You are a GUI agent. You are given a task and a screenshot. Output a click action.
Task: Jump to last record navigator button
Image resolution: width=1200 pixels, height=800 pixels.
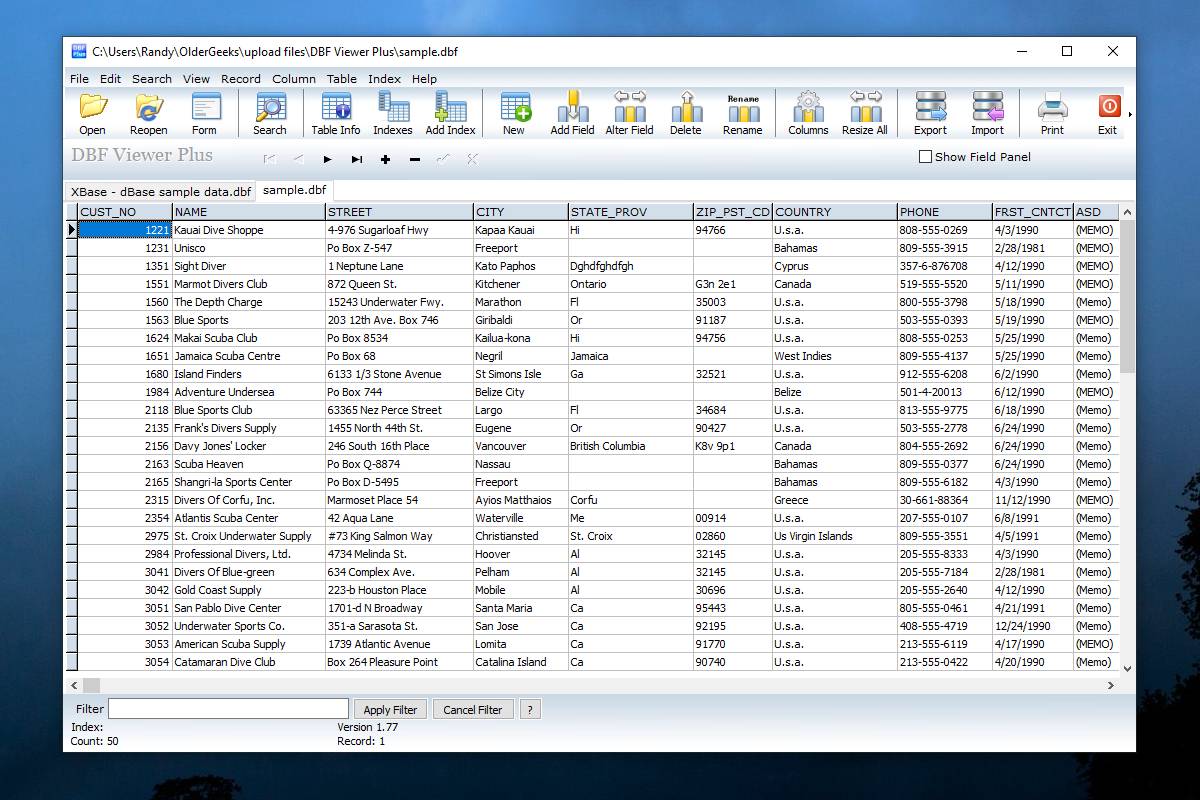tap(357, 159)
